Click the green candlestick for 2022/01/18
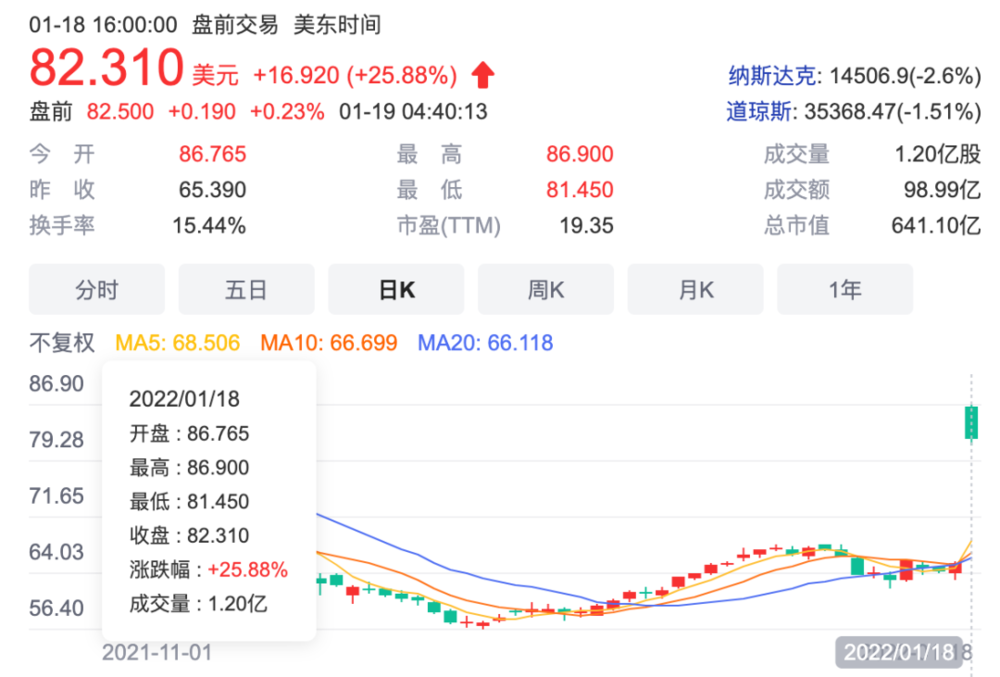This screenshot has width=1000, height=677. pyautogui.click(x=970, y=422)
